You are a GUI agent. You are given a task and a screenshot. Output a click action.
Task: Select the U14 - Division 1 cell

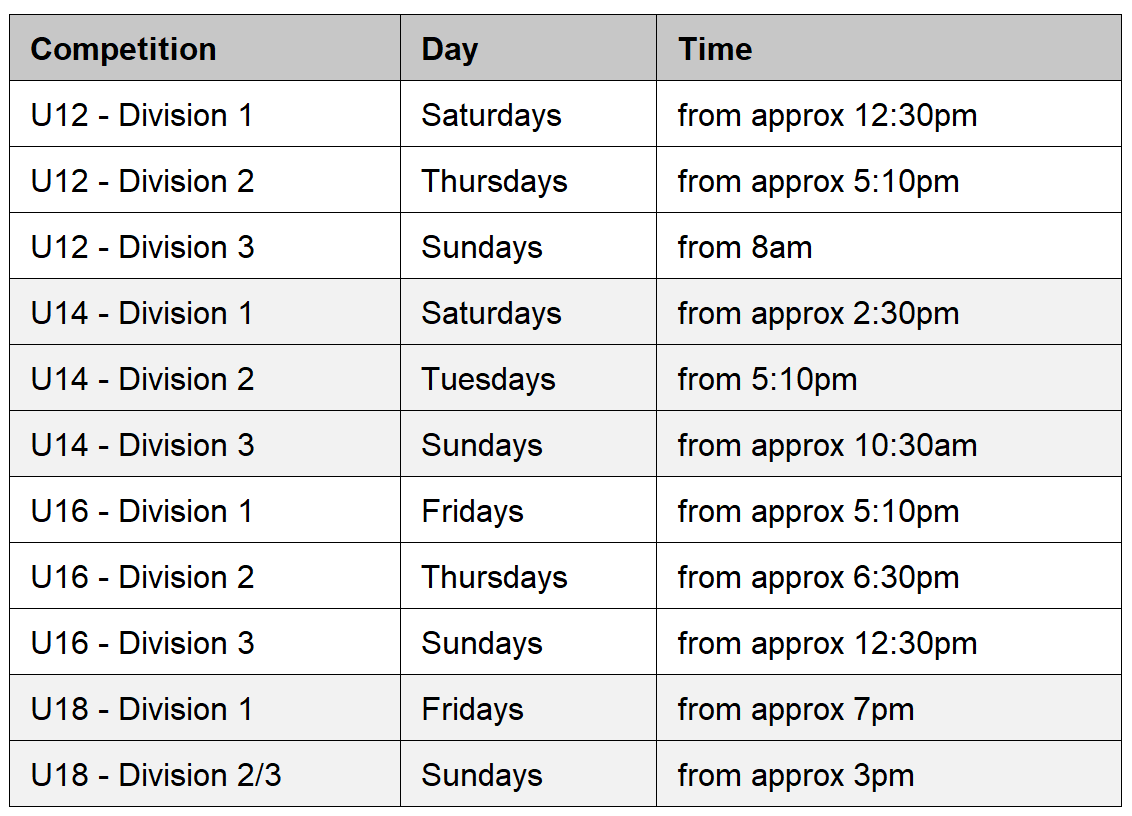tap(205, 312)
